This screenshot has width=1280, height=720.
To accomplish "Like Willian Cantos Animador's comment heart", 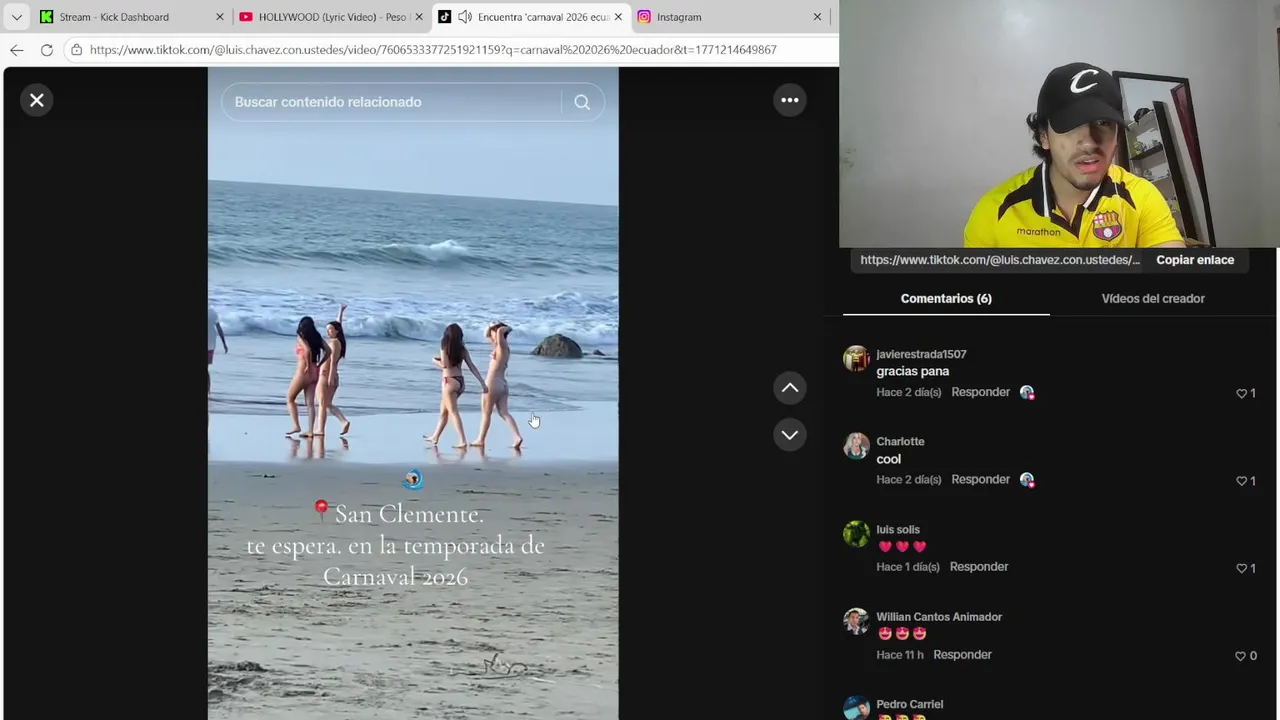I will [x=1241, y=656].
